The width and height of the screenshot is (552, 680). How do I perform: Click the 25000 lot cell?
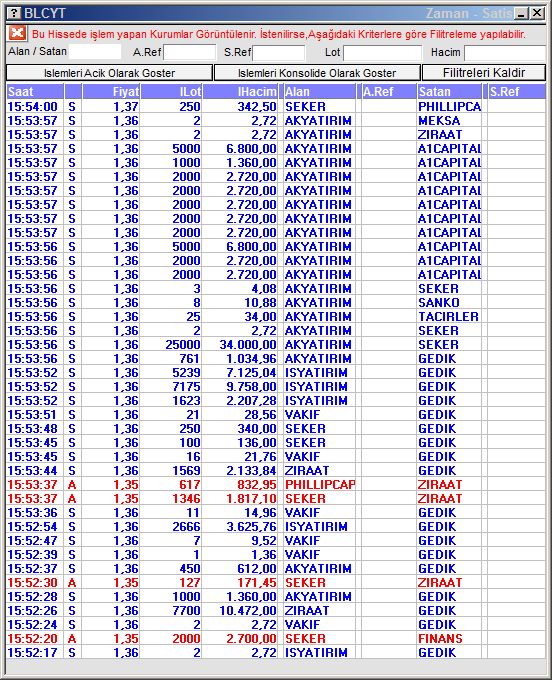(x=171, y=345)
